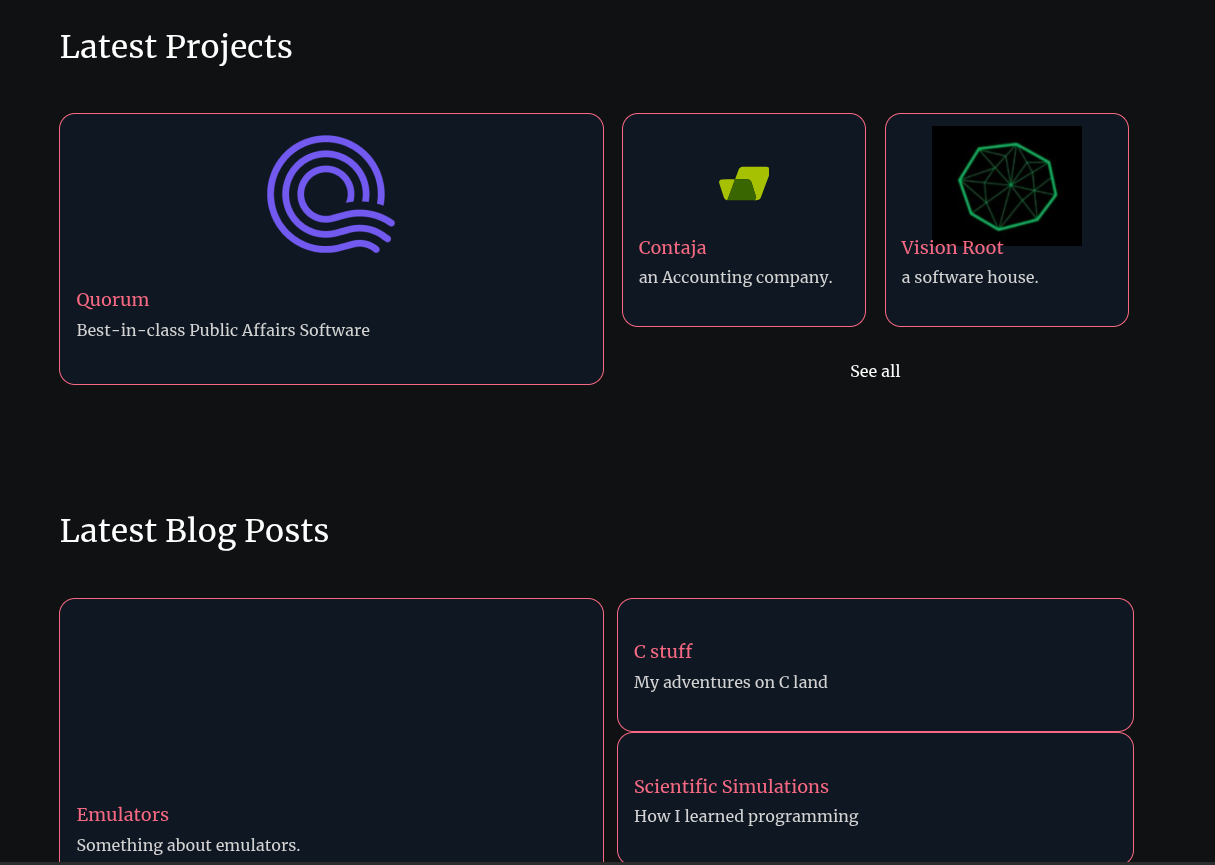Click the Latest Blog Posts heading
The width and height of the screenshot is (1215, 865).
click(x=194, y=531)
